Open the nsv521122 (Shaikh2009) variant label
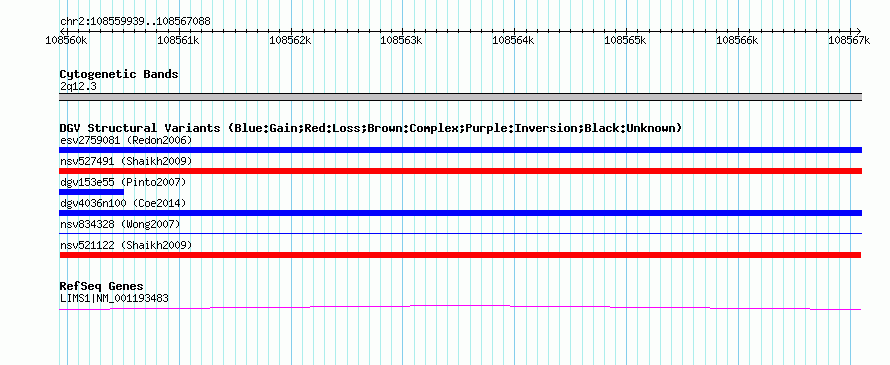890x365 pixels. pyautogui.click(x=126, y=245)
